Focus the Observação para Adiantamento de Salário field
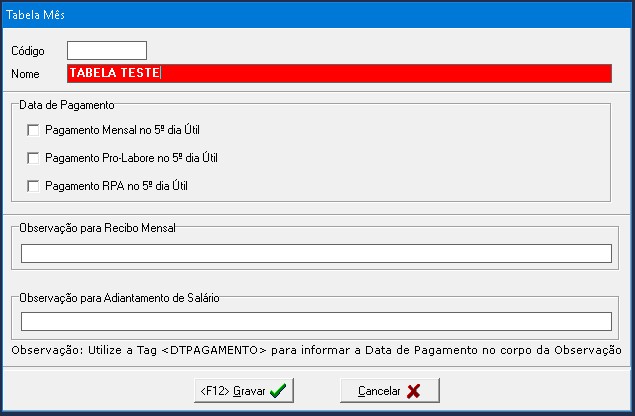 tap(316, 322)
